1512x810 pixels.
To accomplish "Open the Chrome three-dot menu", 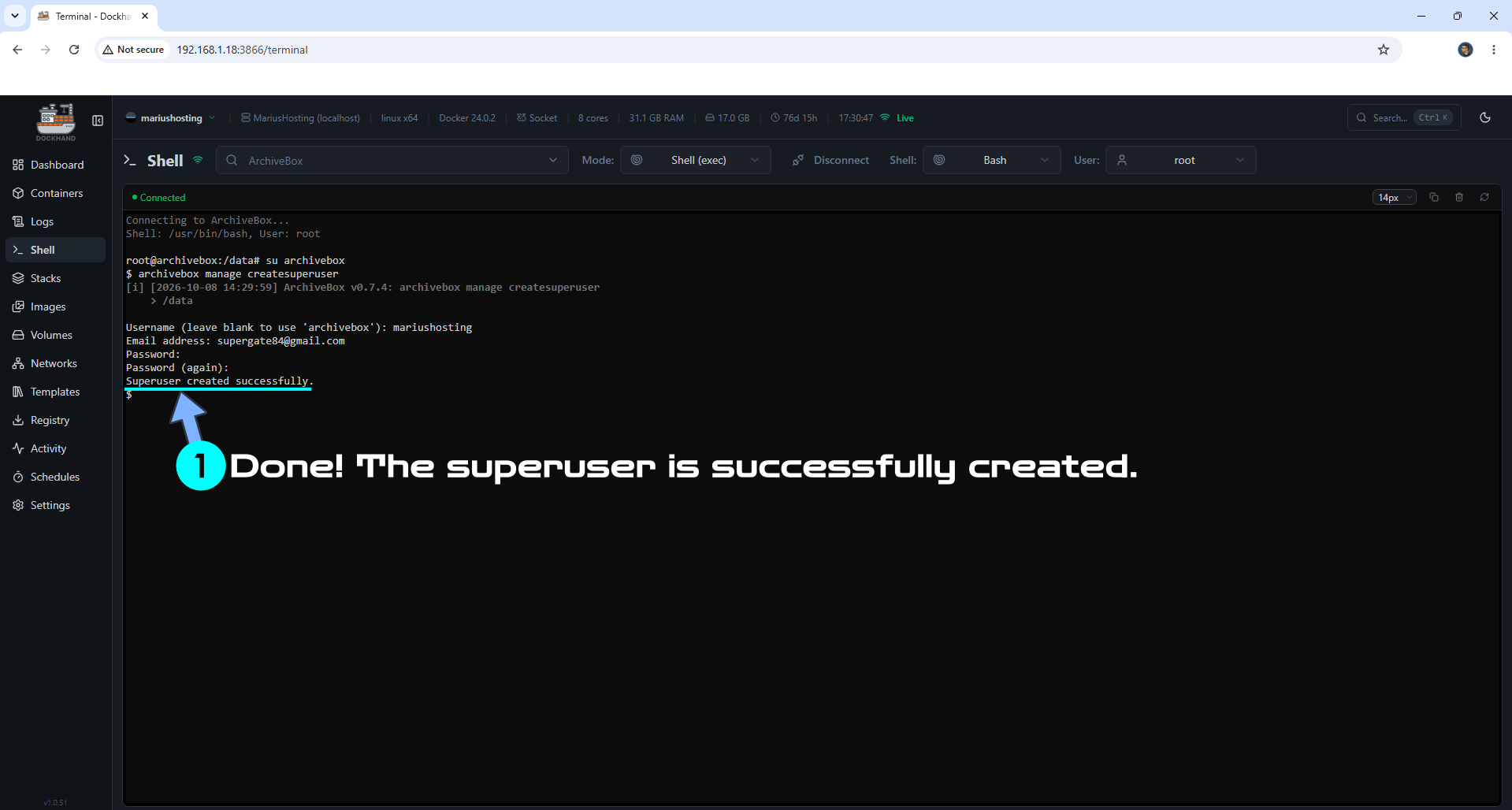I will coord(1494,50).
